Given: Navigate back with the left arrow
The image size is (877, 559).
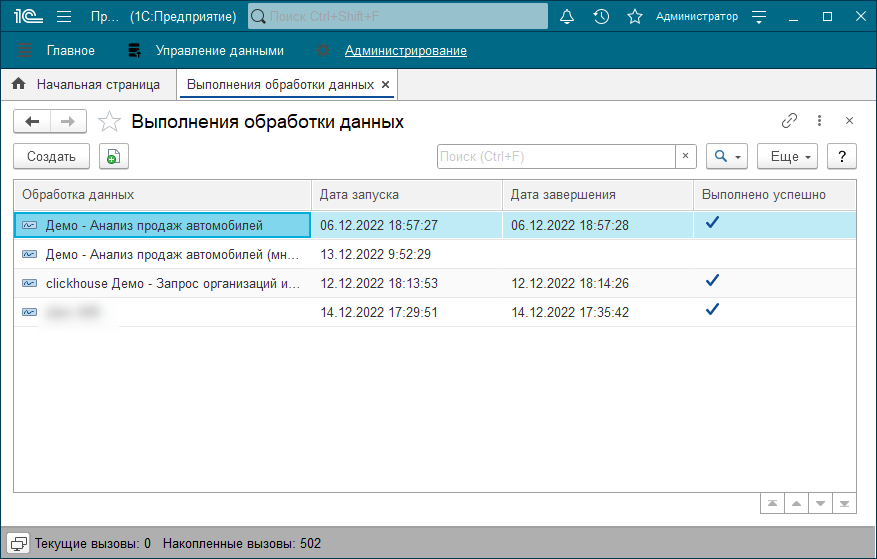Looking at the screenshot, I should (x=32, y=121).
